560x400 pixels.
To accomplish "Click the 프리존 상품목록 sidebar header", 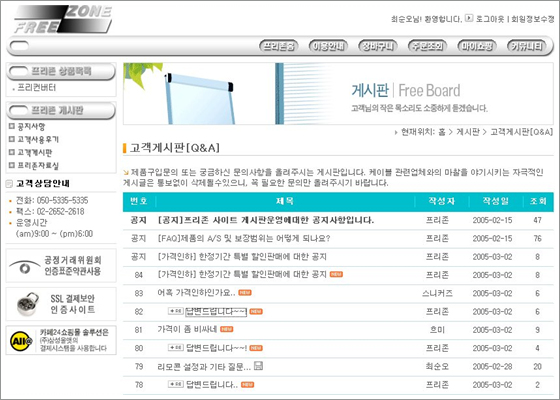I will (61, 71).
